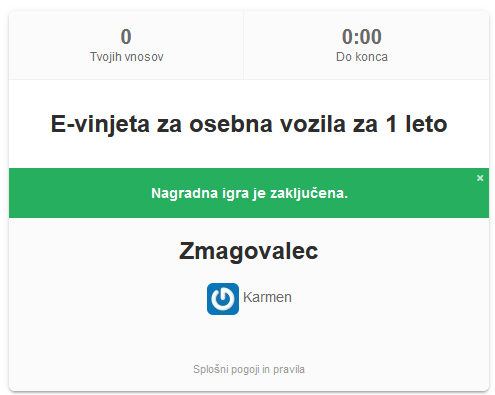
Task: Click the Gravatar power icon beside Karmen
Action: pos(223,299)
